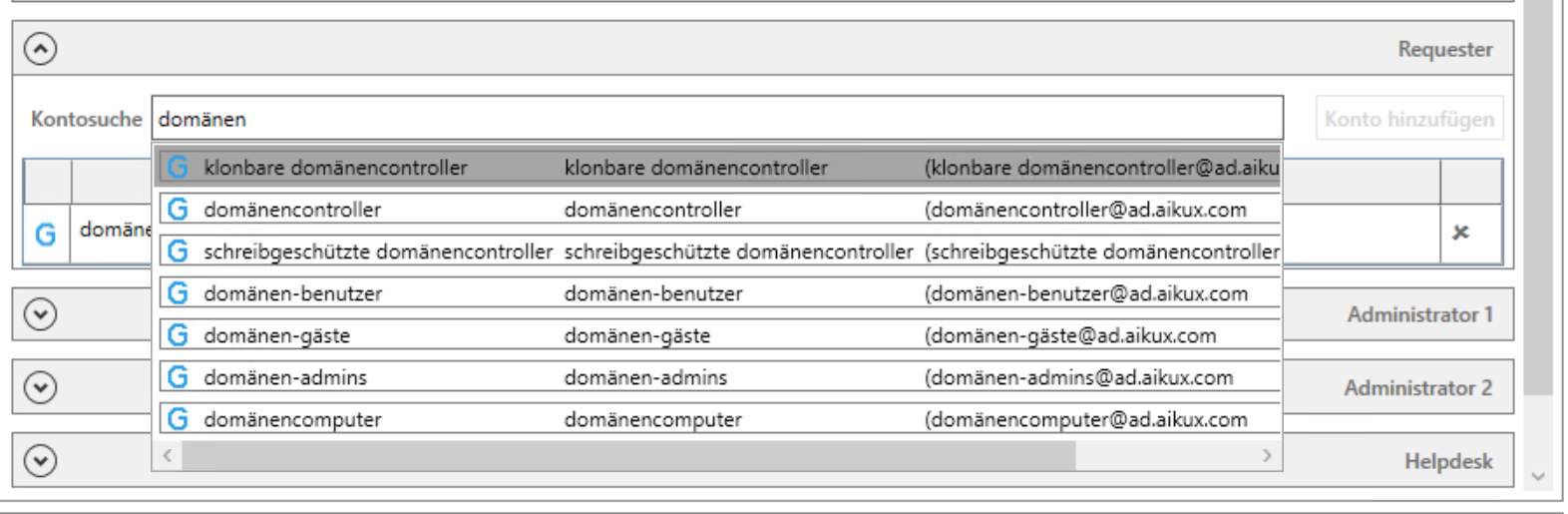Image resolution: width=1568 pixels, height=514 pixels.
Task: Click the G icon next to domänencomputer
Action: tap(178, 419)
